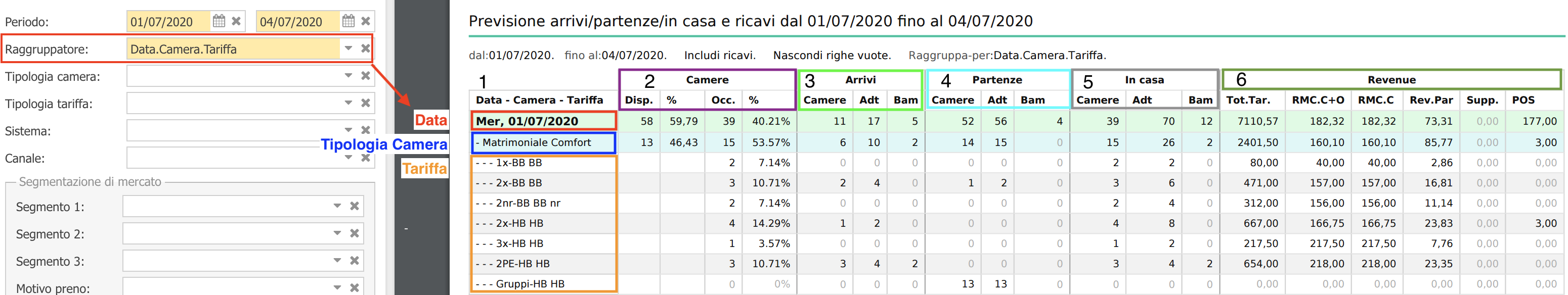
Task: Expand the Tipologia tariffa dropdown
Action: tap(348, 104)
